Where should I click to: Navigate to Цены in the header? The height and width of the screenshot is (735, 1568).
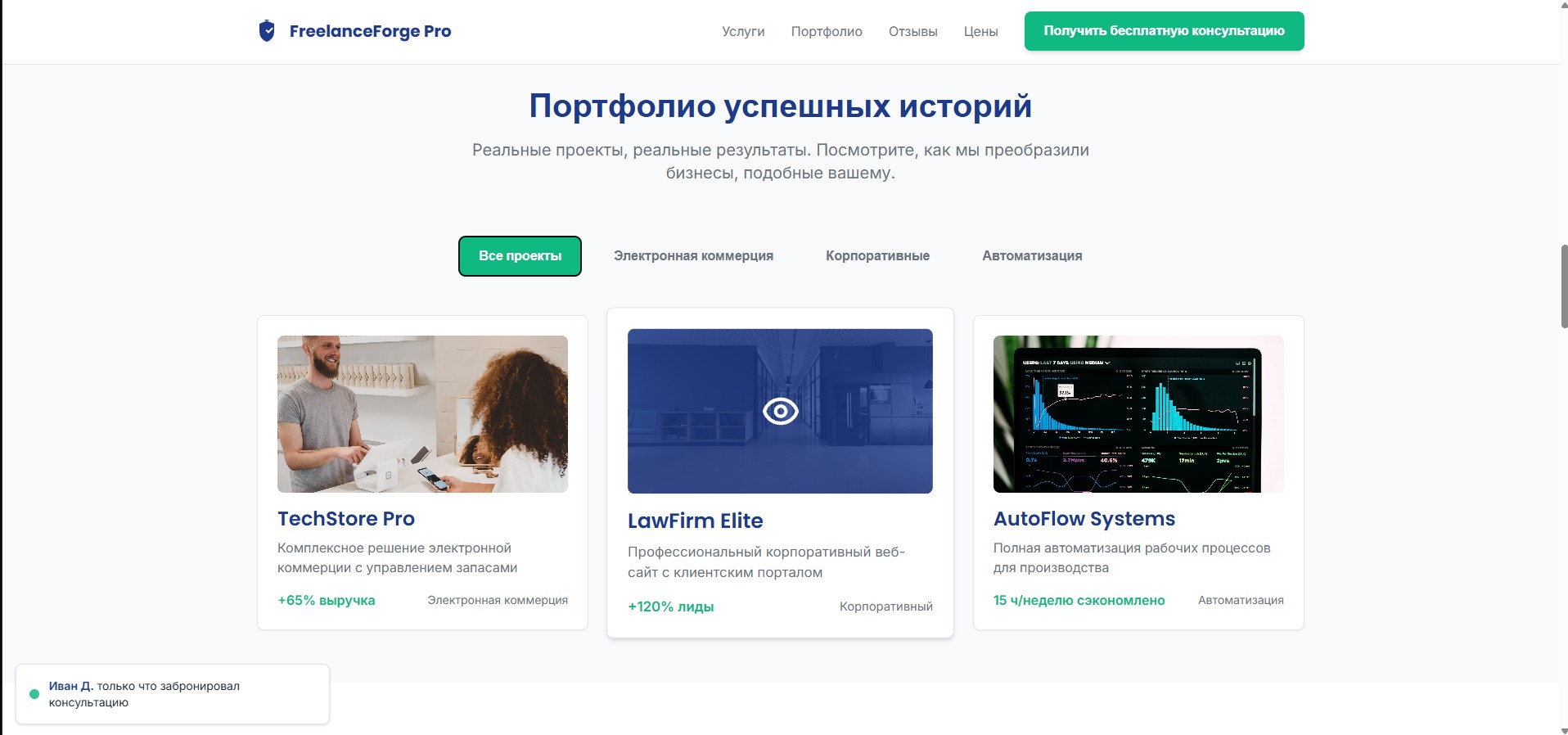pyautogui.click(x=980, y=31)
